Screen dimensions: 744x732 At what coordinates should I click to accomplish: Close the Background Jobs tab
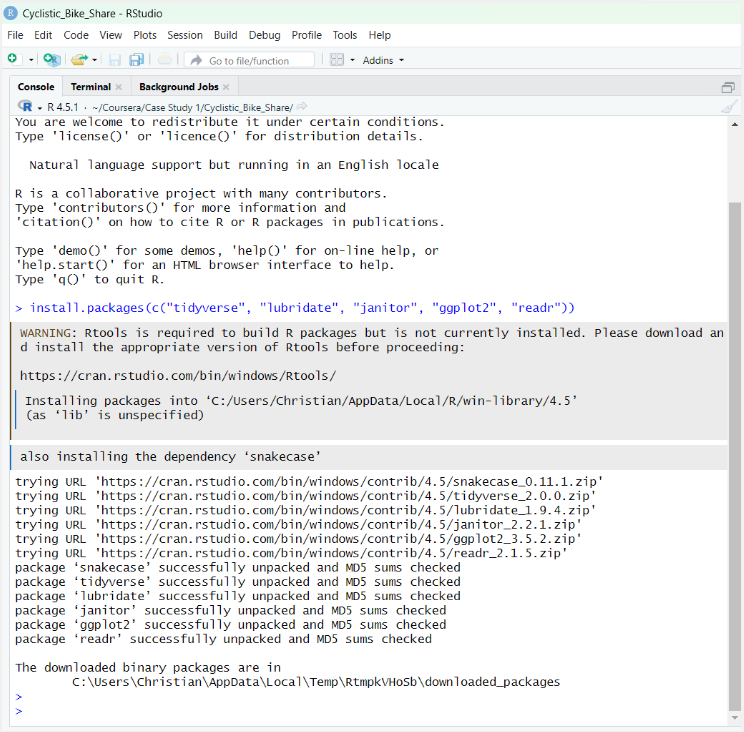click(226, 87)
